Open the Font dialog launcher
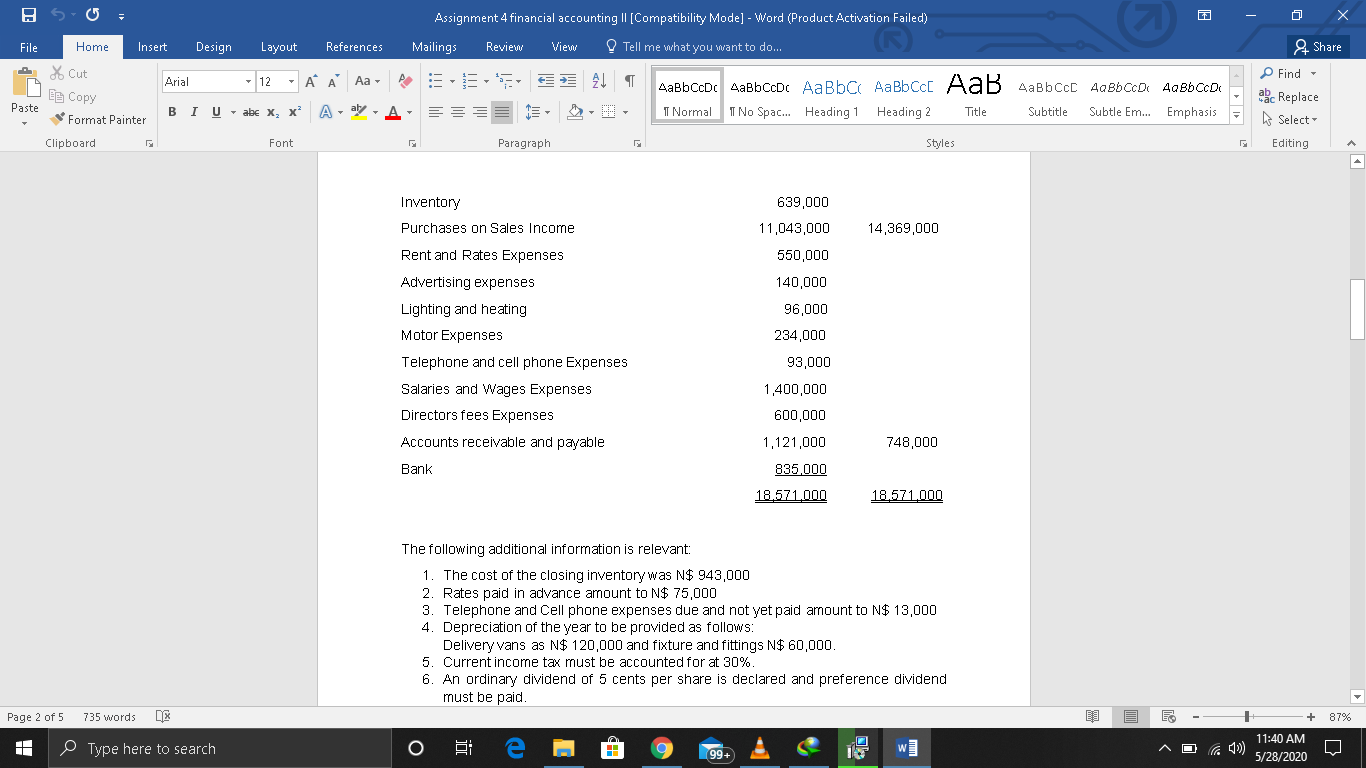The image size is (1366, 768). [411, 144]
